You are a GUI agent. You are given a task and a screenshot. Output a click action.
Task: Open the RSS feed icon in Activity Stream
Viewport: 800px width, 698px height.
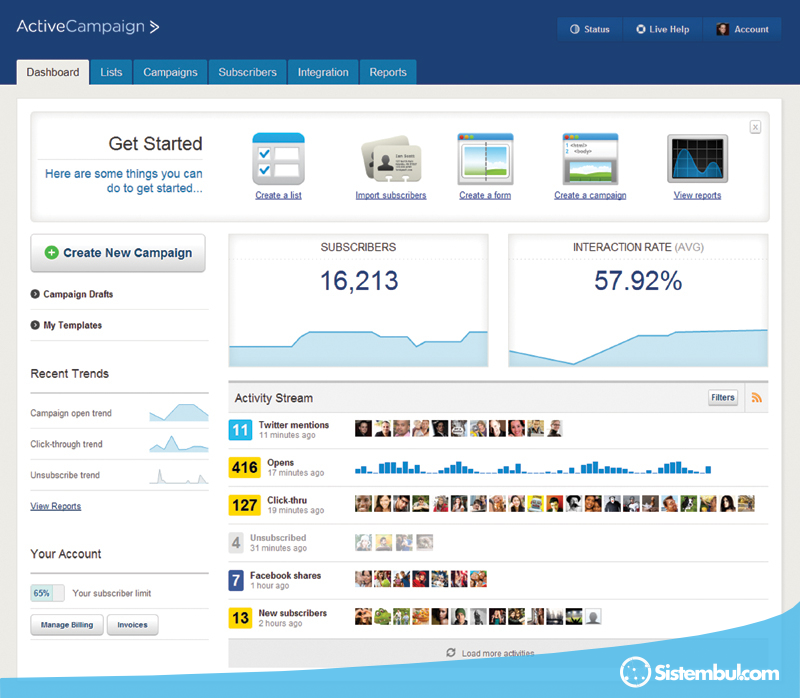coord(757,397)
